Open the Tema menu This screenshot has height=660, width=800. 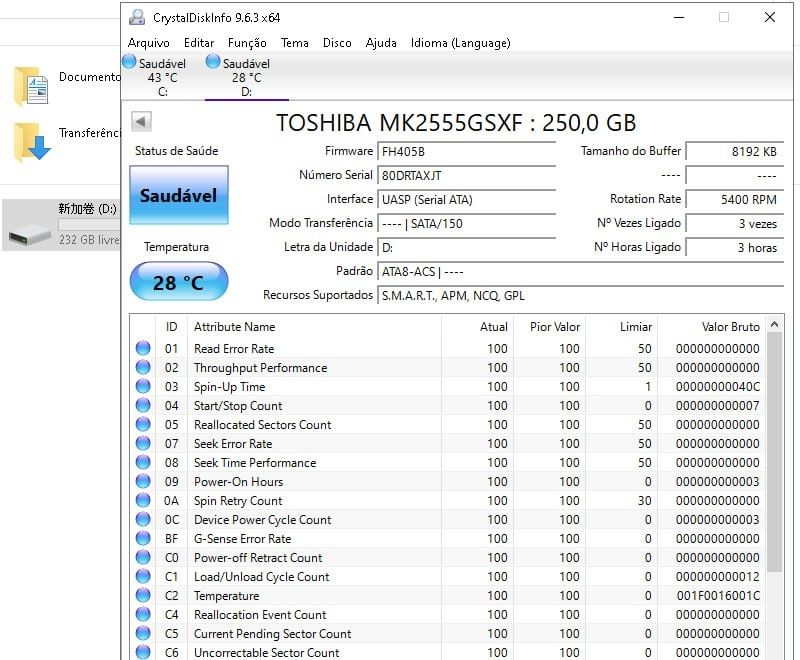tap(294, 43)
